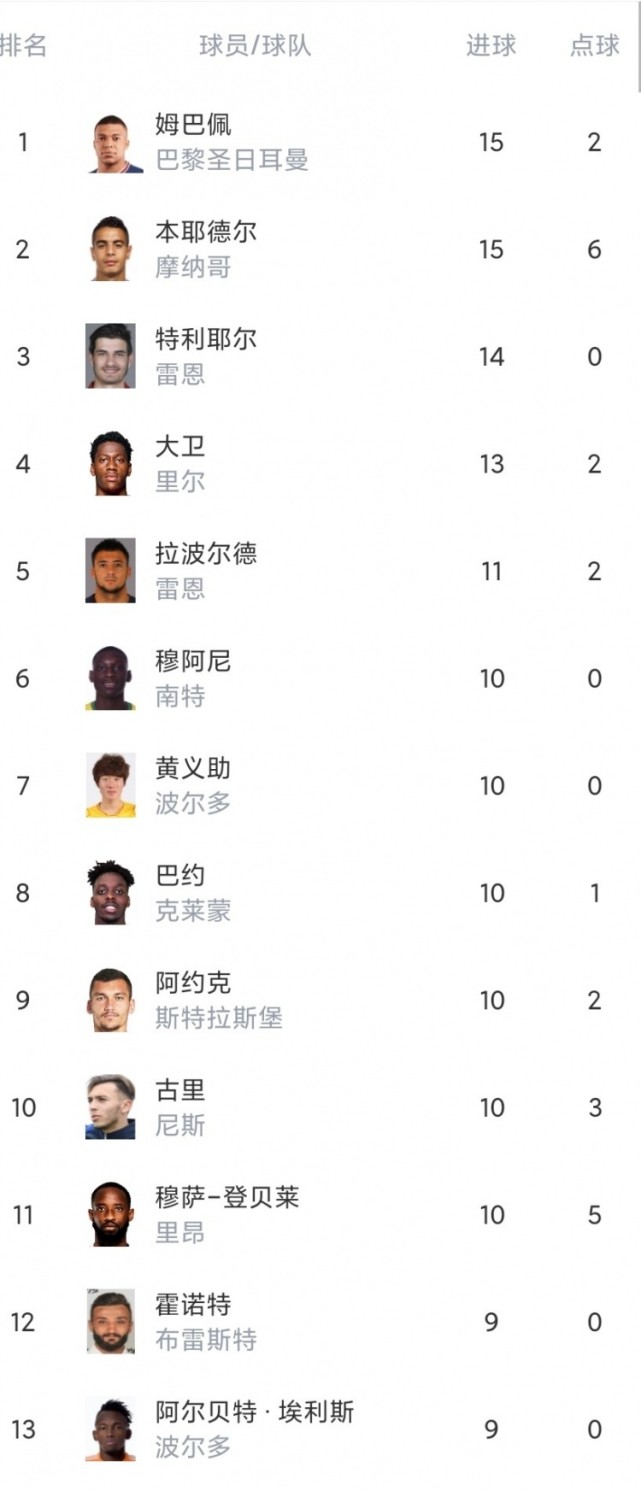Tap 巴约's player portrait
Viewport: 641px width, 1491px height.
click(110, 892)
